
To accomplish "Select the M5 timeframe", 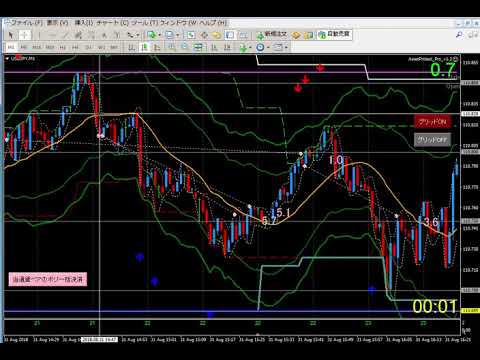I will pos(23,47).
